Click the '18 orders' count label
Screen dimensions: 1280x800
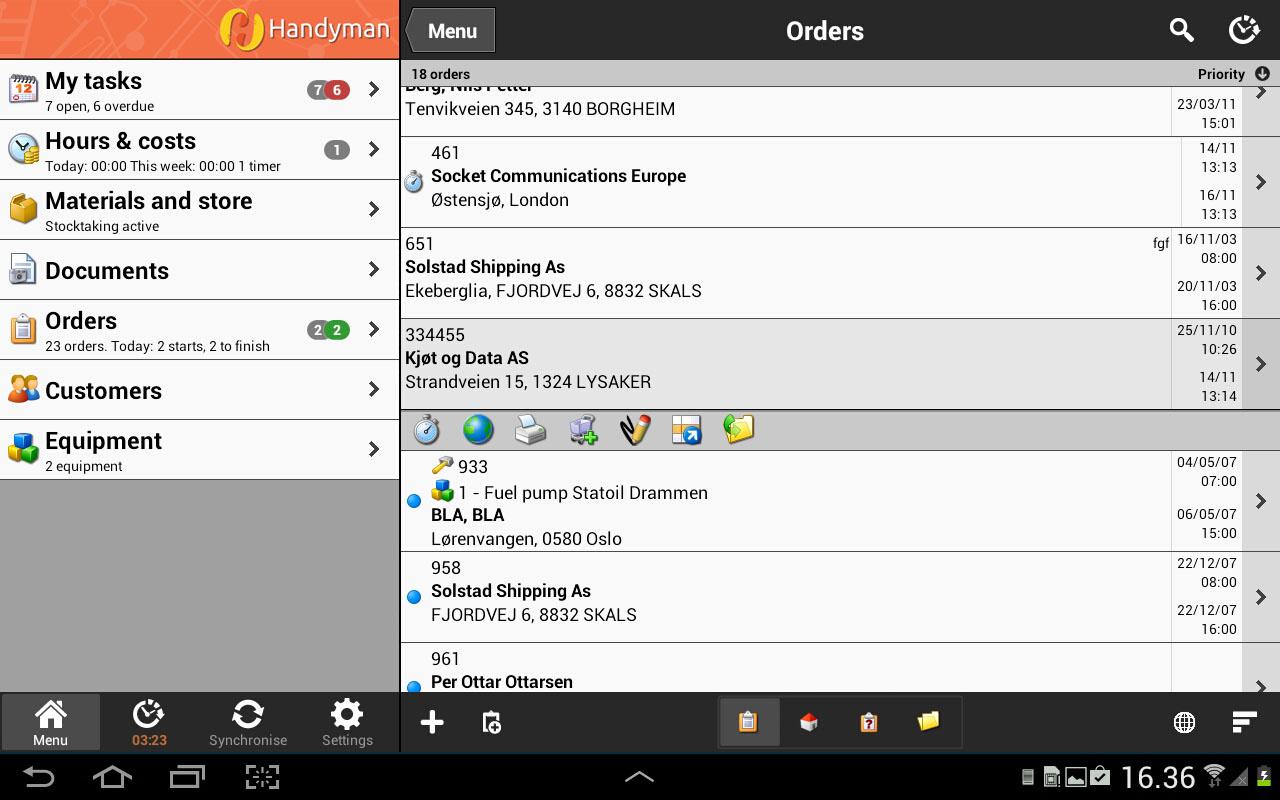[x=441, y=74]
